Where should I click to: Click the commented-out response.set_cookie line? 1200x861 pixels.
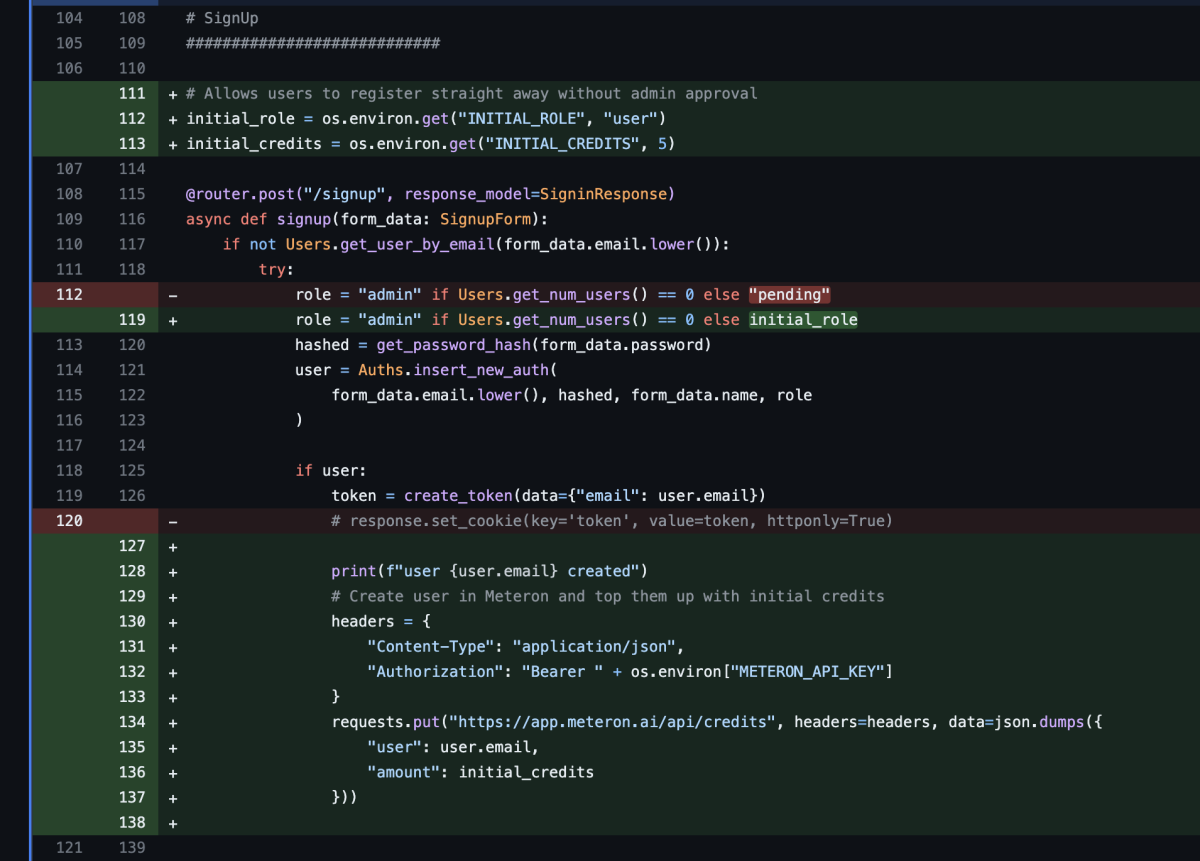(x=612, y=521)
